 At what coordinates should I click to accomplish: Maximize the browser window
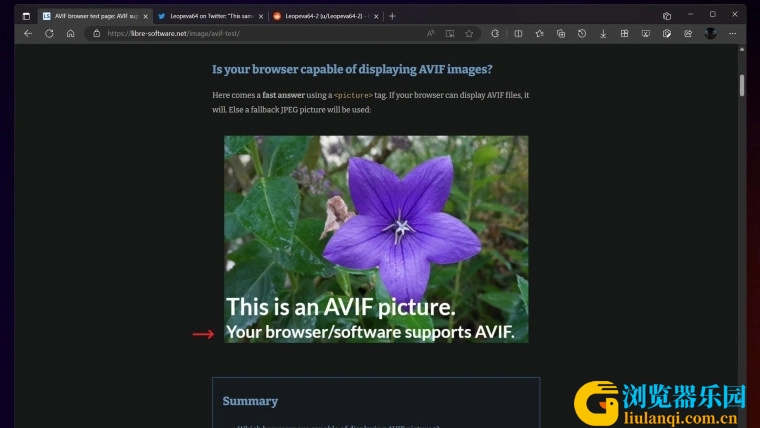coord(712,14)
